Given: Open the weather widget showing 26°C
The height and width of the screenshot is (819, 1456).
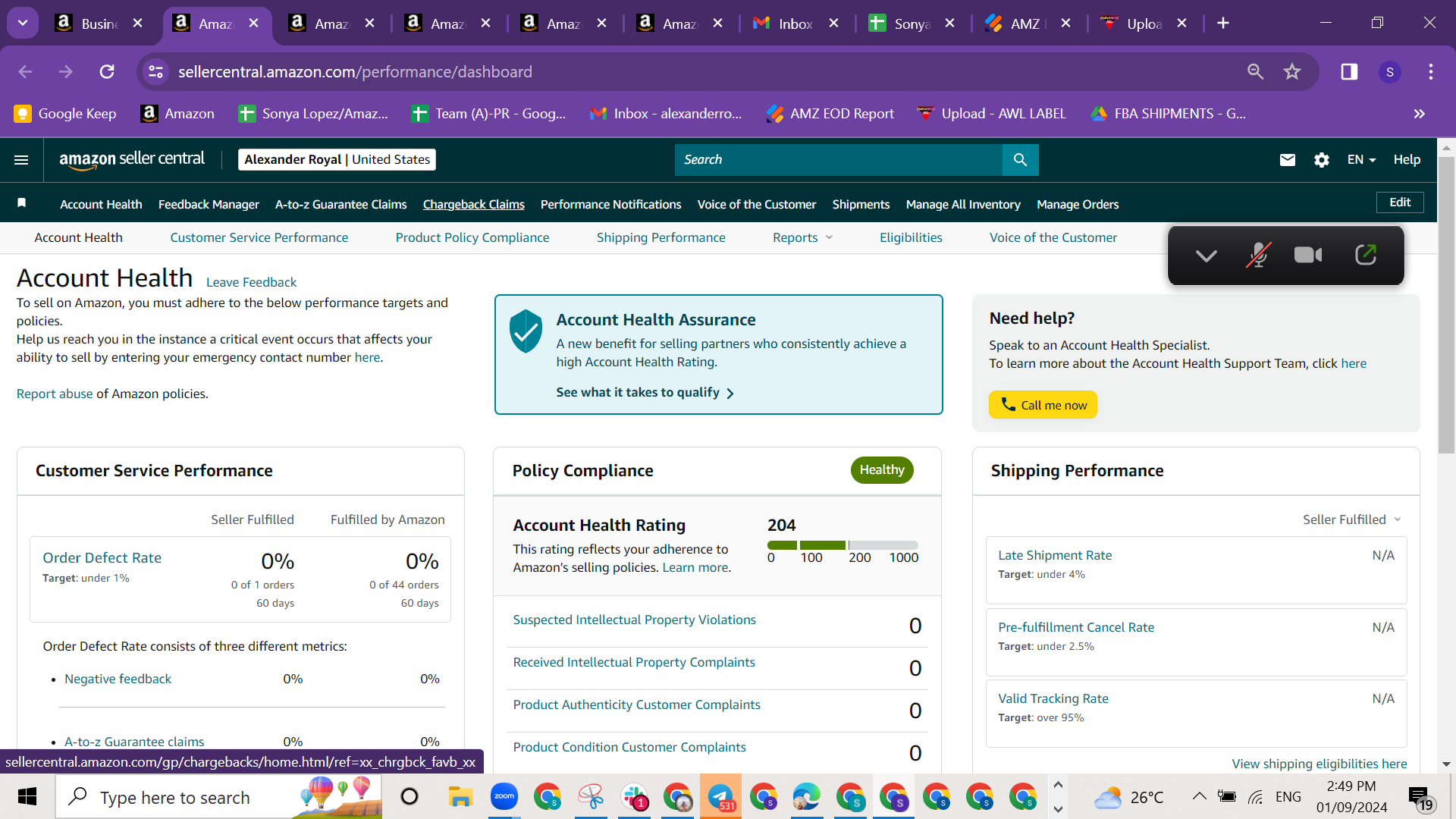Looking at the screenshot, I should tap(1128, 798).
